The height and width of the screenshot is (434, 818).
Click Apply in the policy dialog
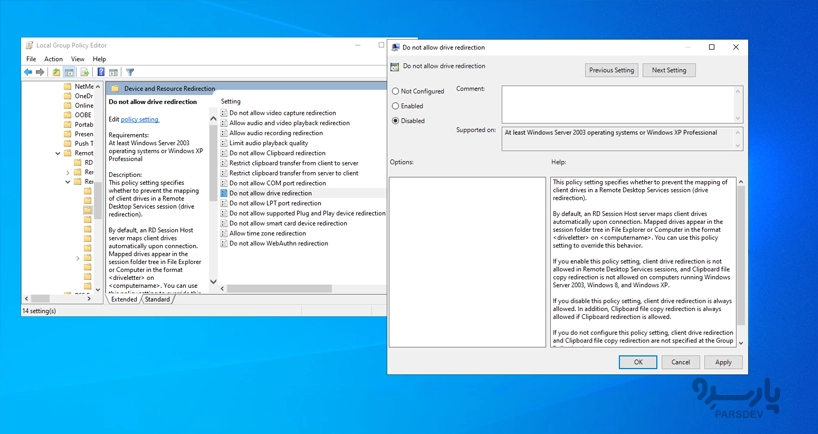tap(723, 362)
